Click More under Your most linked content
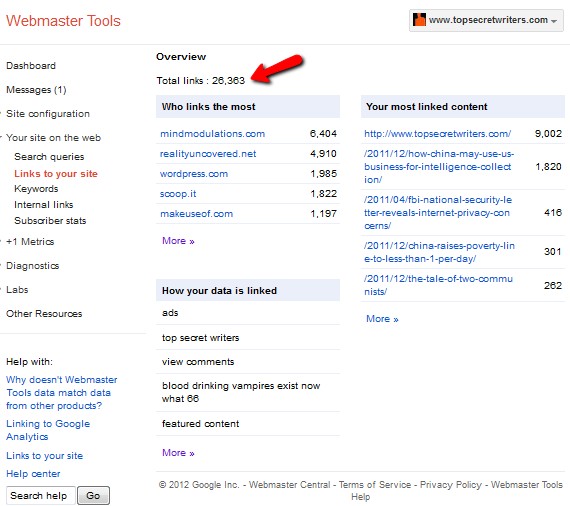570x506 pixels. (x=382, y=319)
